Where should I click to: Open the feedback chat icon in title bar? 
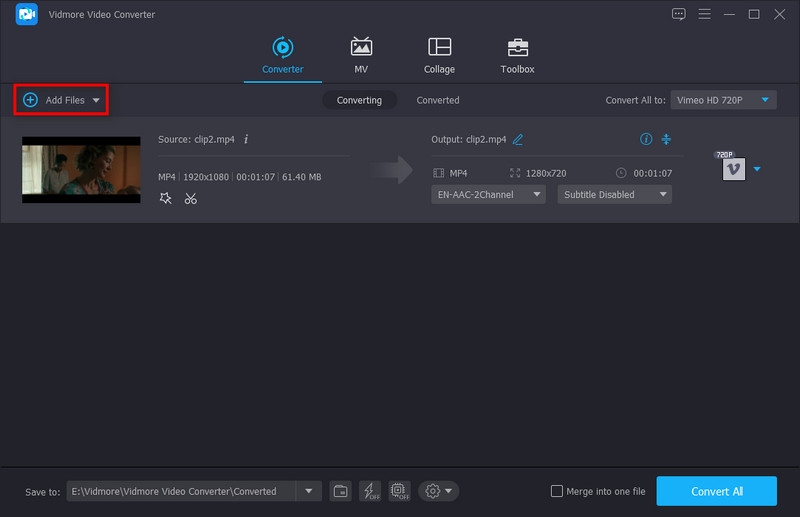point(679,14)
